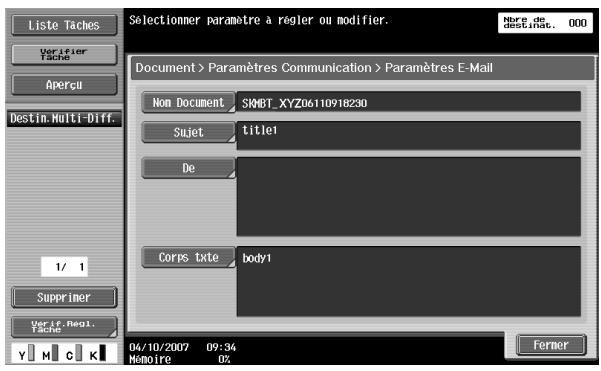Click the body1 text field
Image resolution: width=601 pixels, height=371 pixels.
coord(409,281)
